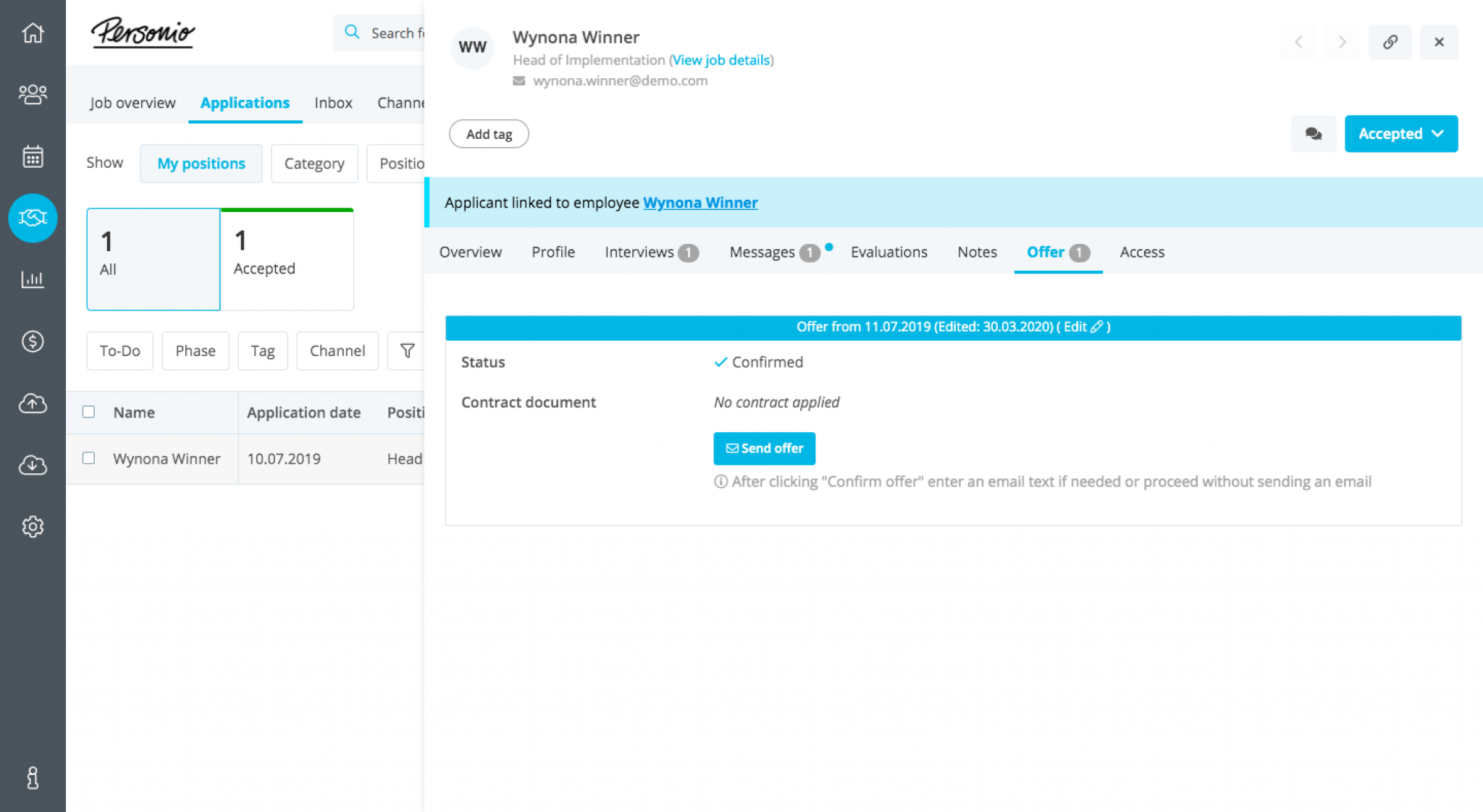Click the Recruiting handshake icon
This screenshot has width=1483, height=812.
33,218
